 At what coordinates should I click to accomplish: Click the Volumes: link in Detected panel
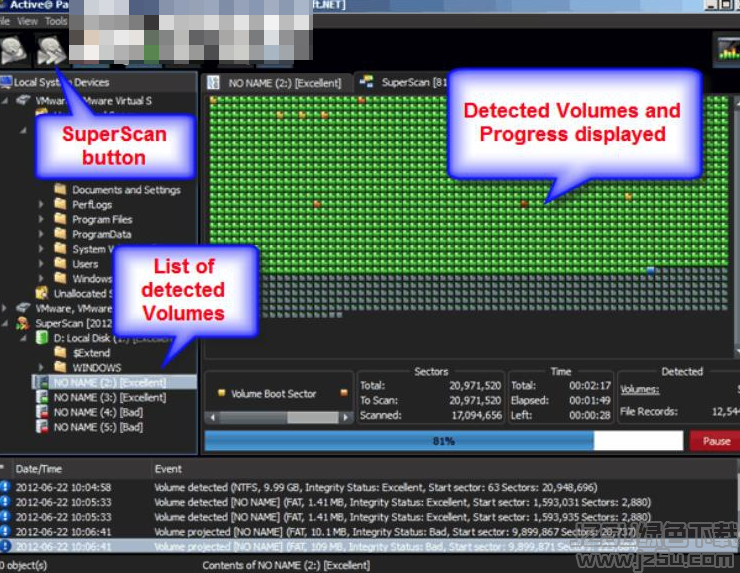coord(639,389)
